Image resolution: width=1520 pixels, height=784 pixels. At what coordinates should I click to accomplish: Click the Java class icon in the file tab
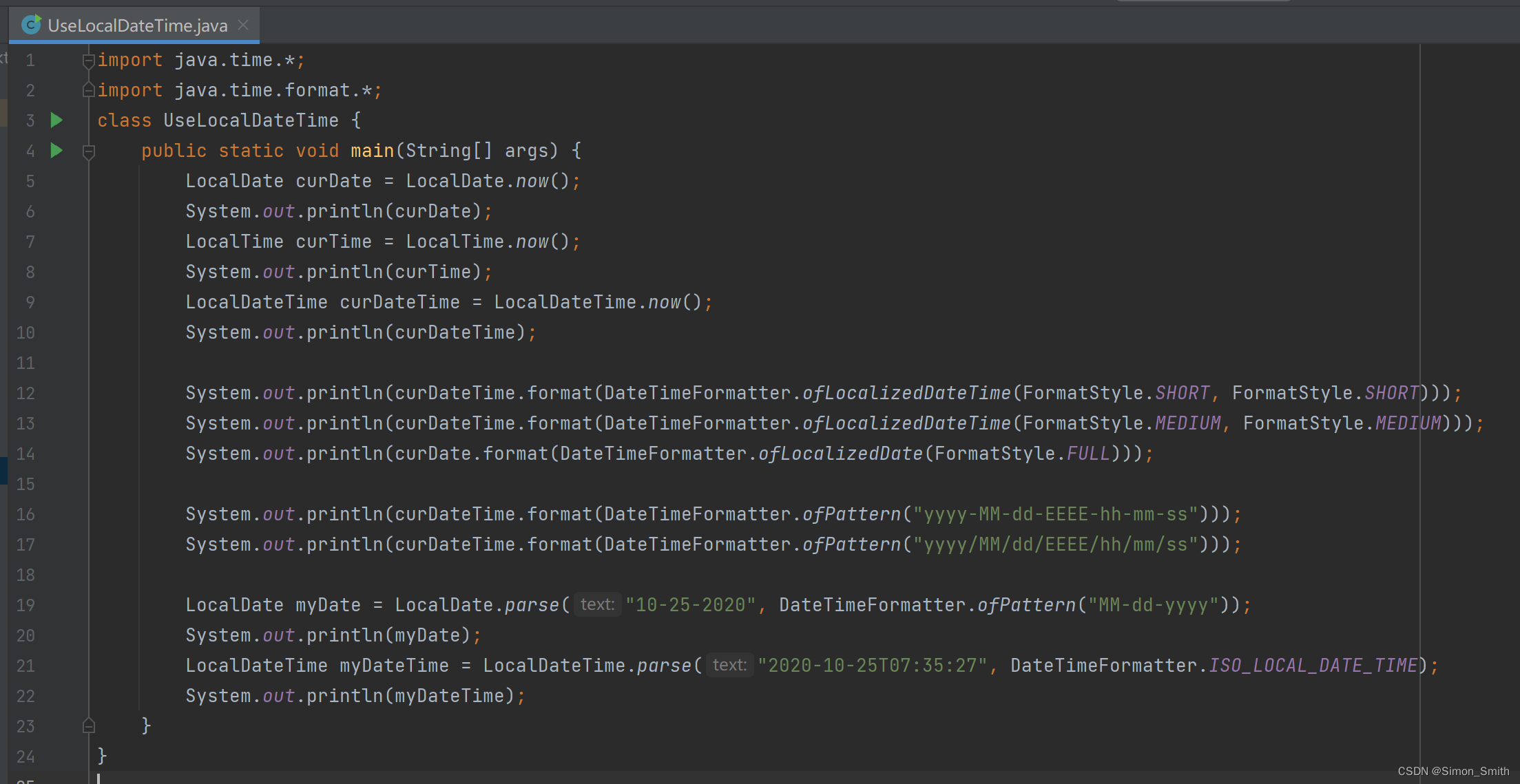point(31,25)
